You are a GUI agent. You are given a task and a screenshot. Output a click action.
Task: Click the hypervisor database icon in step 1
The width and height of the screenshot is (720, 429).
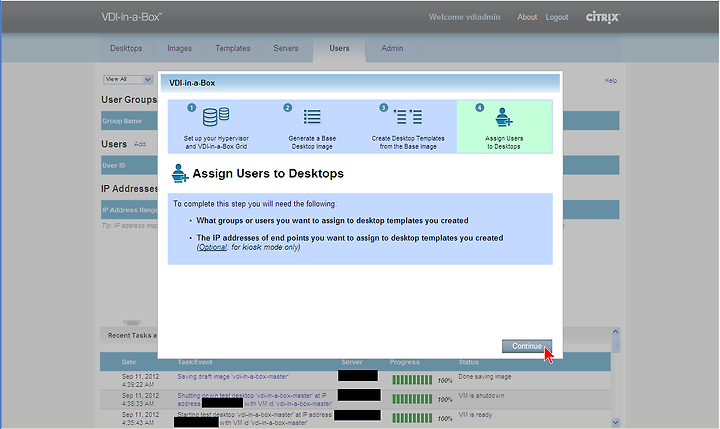click(216, 116)
